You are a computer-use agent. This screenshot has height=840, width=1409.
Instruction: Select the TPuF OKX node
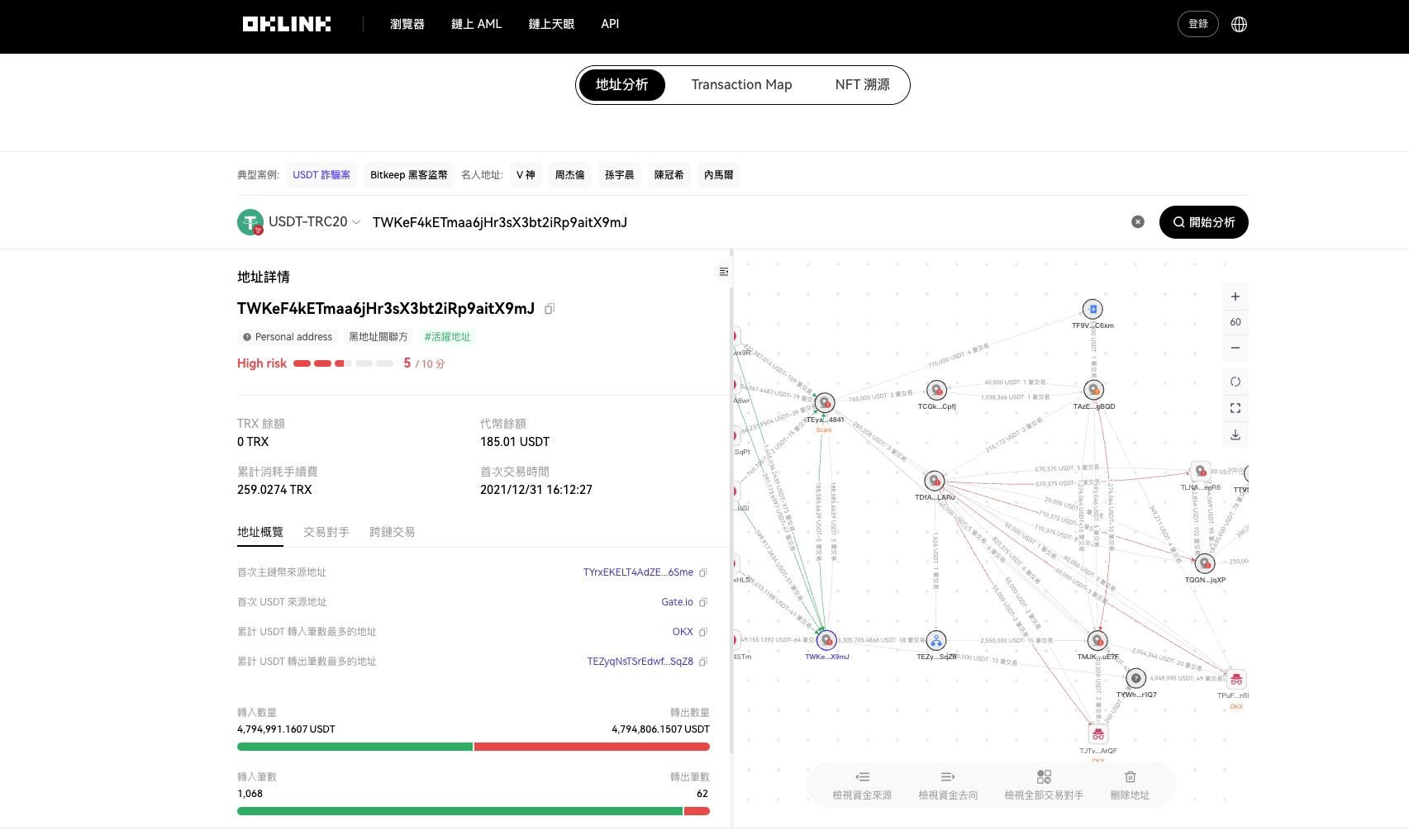click(1236, 679)
